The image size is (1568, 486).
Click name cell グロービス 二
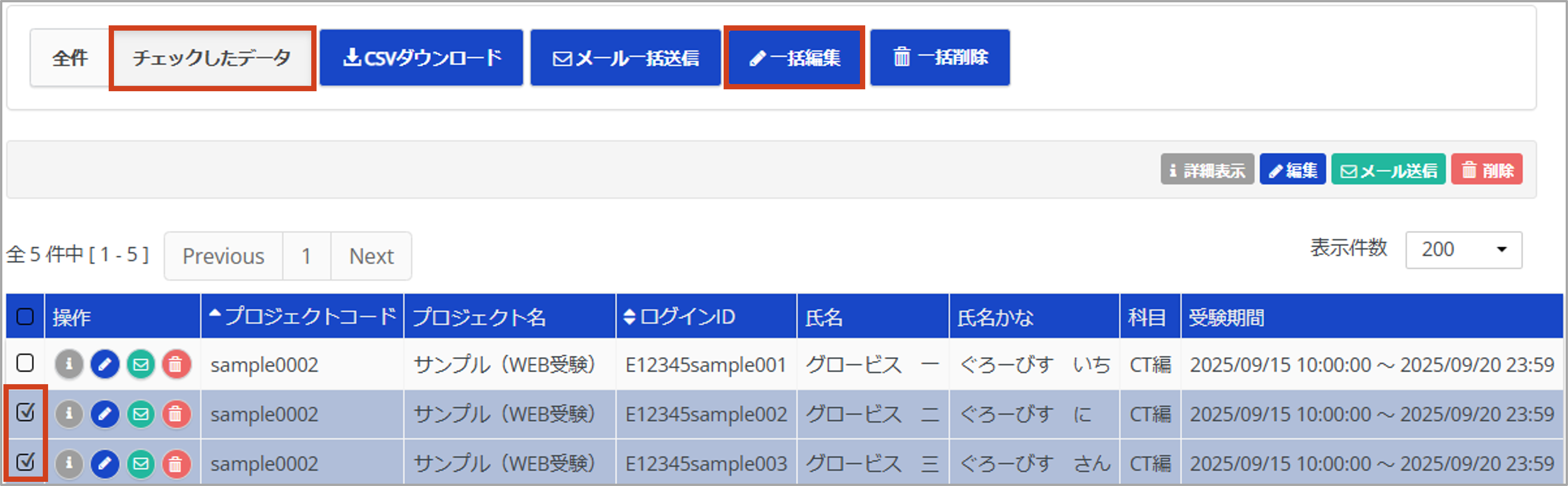pos(872,414)
